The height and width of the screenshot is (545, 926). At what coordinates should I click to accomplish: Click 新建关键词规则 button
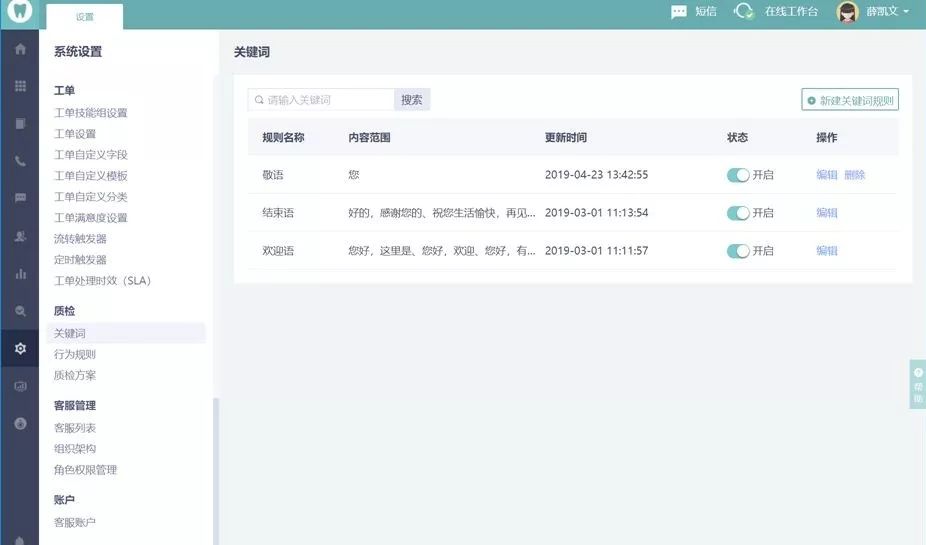click(x=850, y=100)
